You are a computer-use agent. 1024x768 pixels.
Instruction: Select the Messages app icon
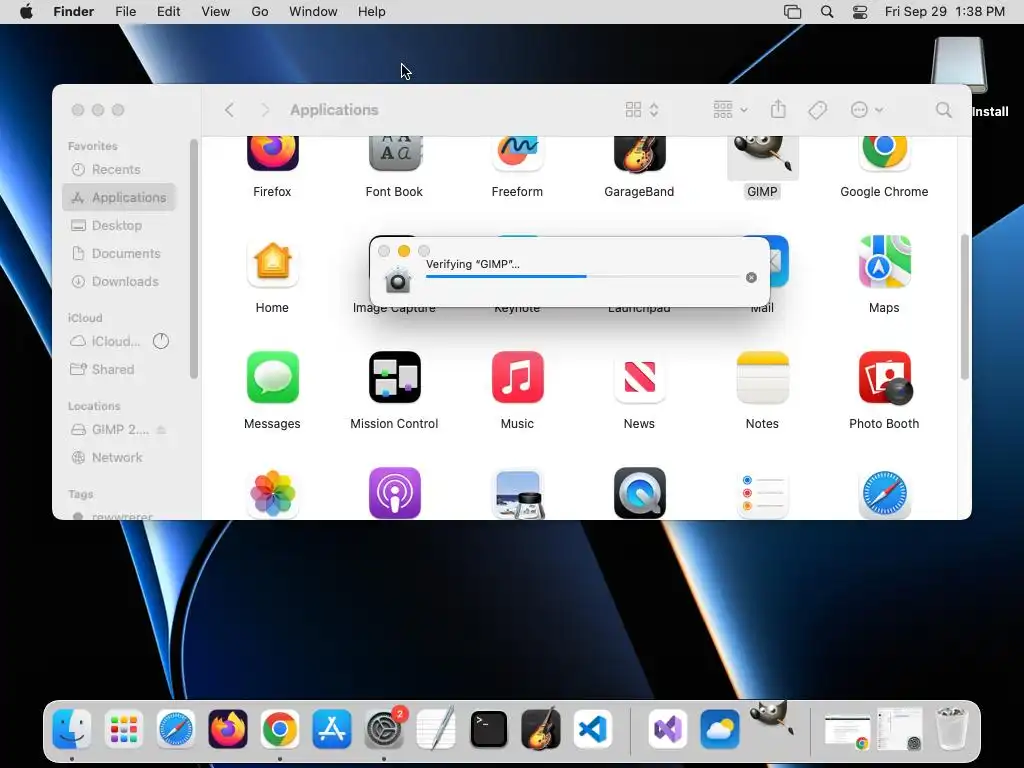pyautogui.click(x=272, y=377)
